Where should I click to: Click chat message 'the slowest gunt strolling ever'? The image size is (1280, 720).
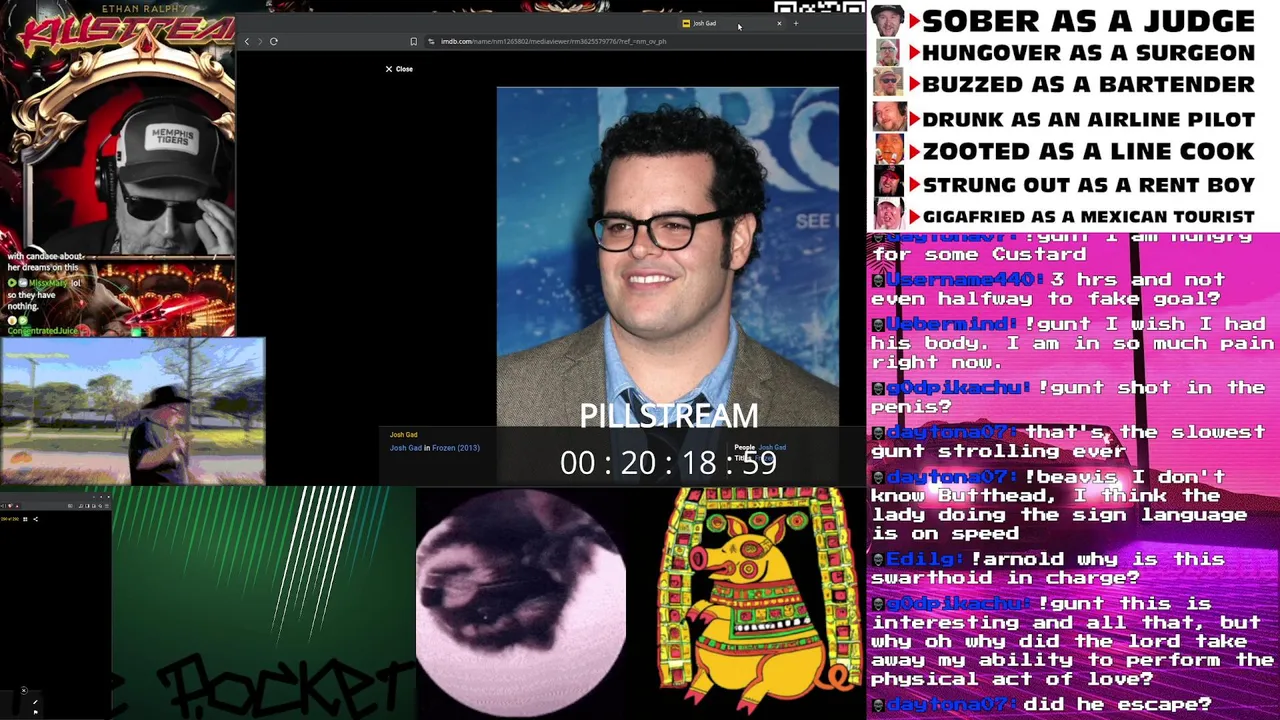(1070, 441)
